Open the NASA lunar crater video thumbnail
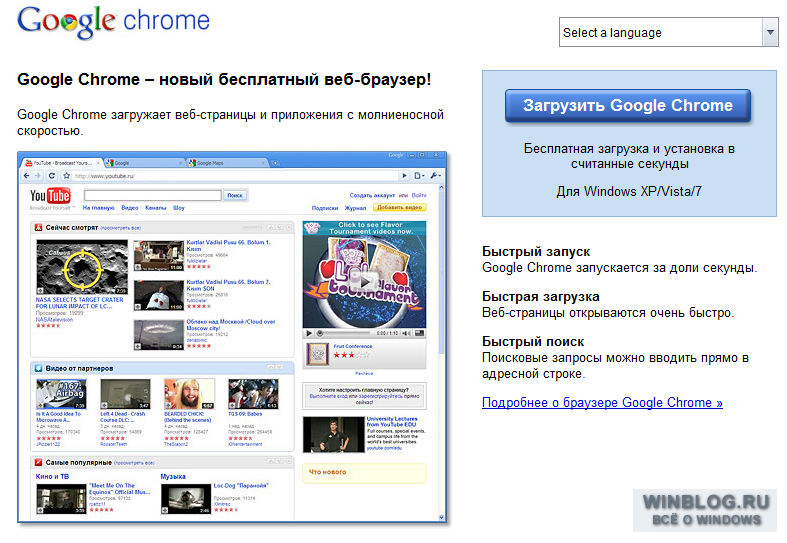This screenshot has height=543, width=787. [82, 267]
